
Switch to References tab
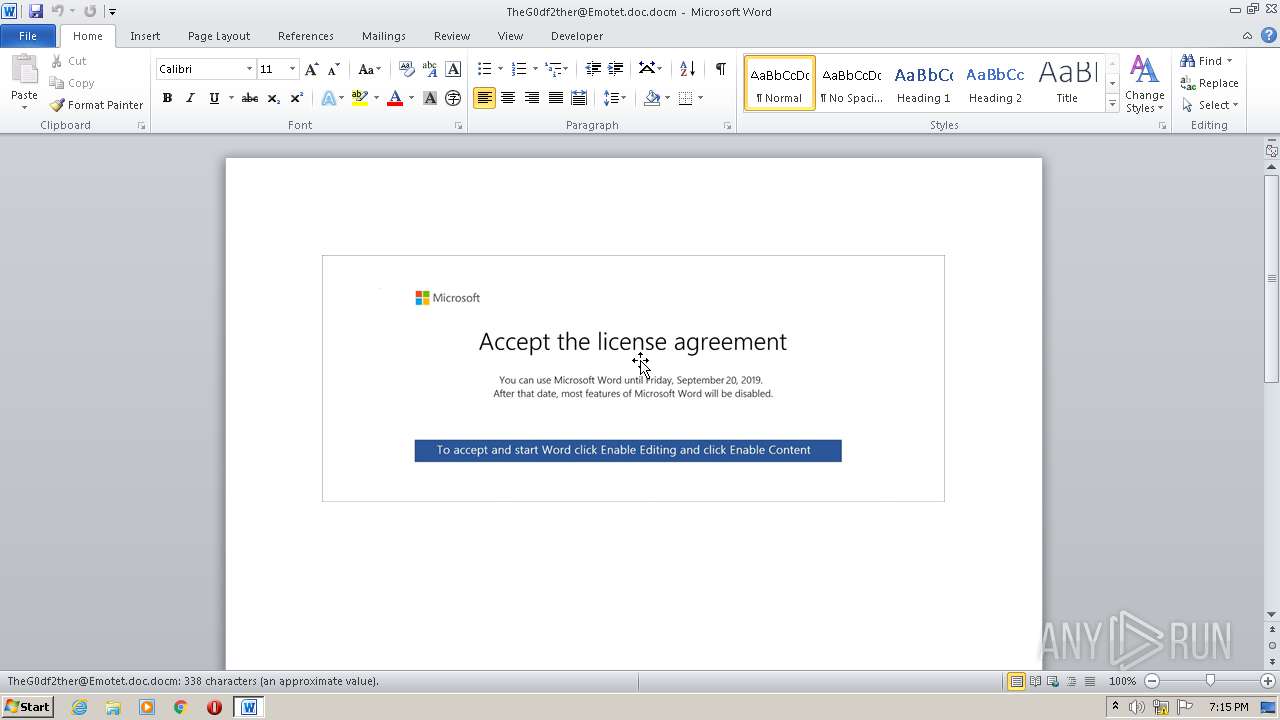(306, 36)
